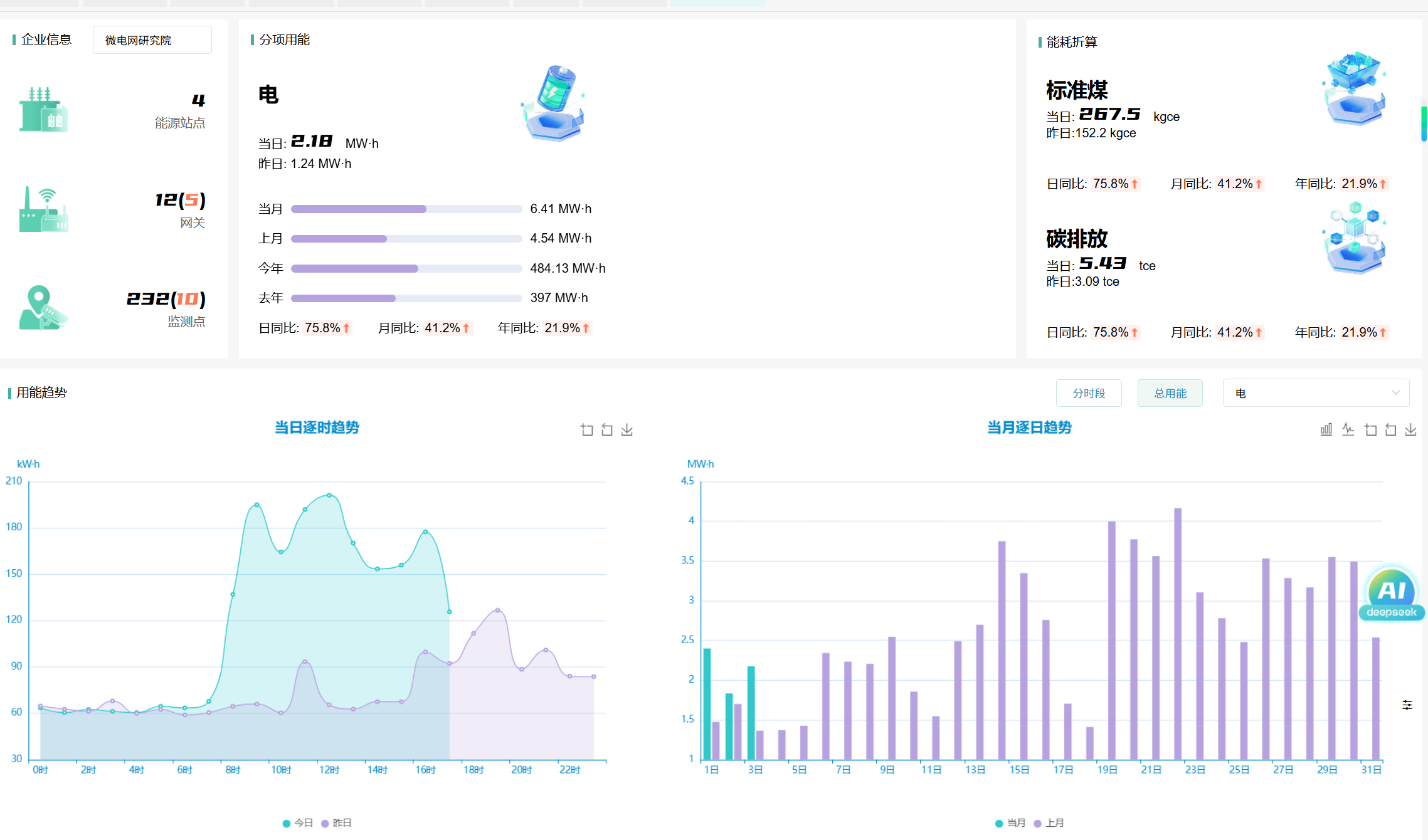
Task: Download the monthly daily trend chart
Action: (x=1410, y=430)
